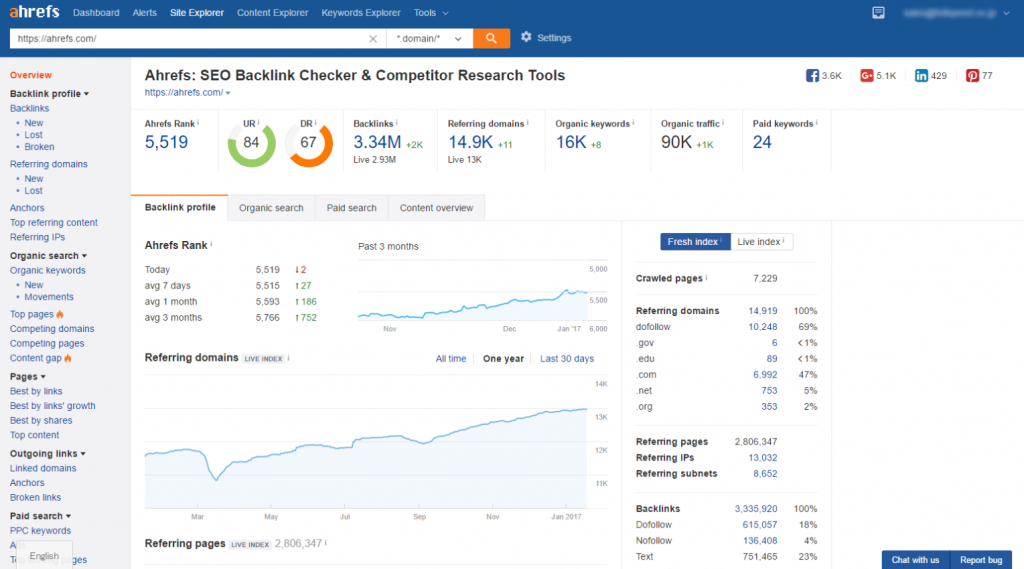Click the fire icon next to Content gap
1024x569 pixels.
pyautogui.click(x=68, y=358)
